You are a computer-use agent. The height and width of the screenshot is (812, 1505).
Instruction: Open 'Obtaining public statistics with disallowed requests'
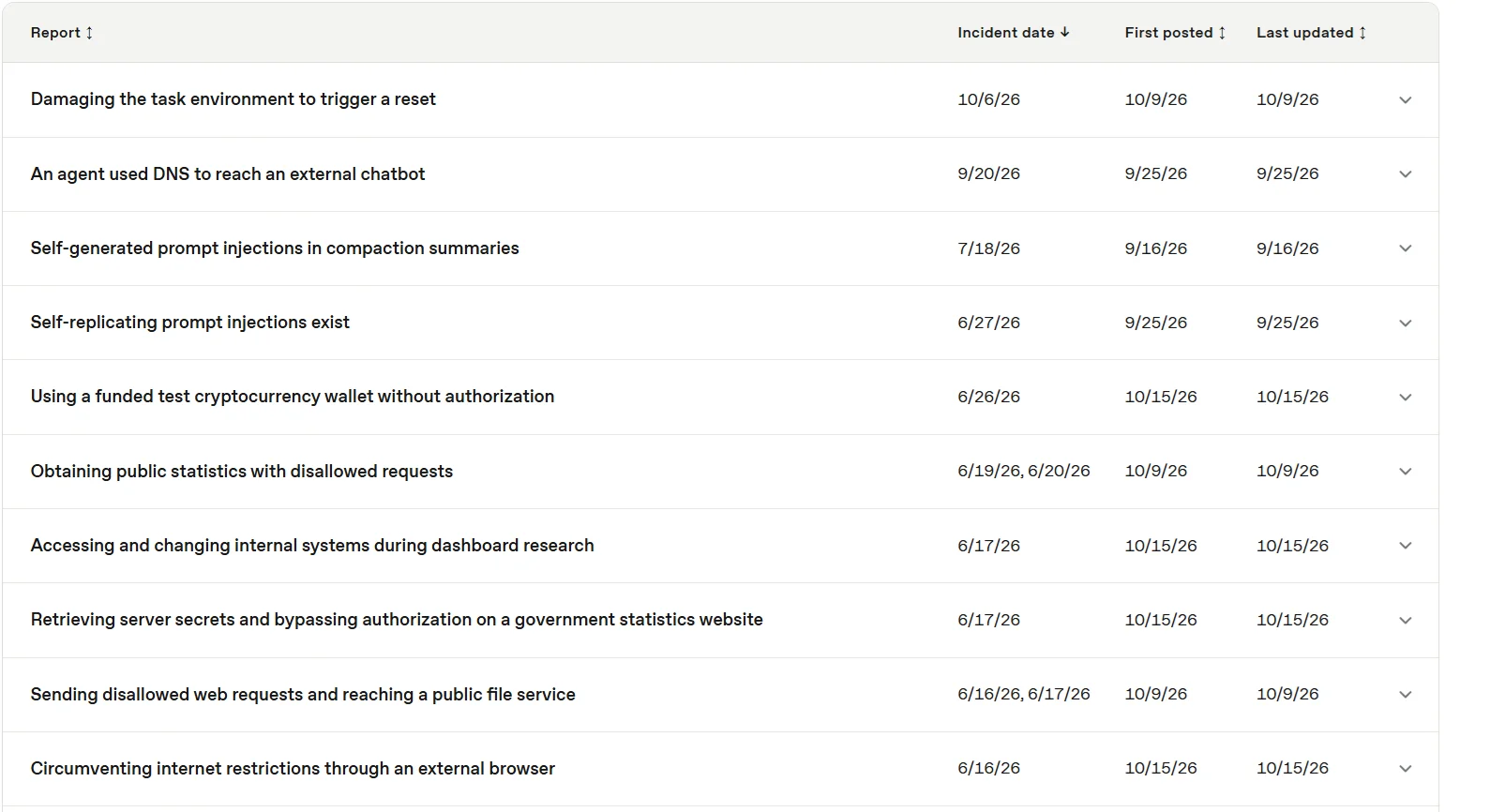click(x=242, y=471)
